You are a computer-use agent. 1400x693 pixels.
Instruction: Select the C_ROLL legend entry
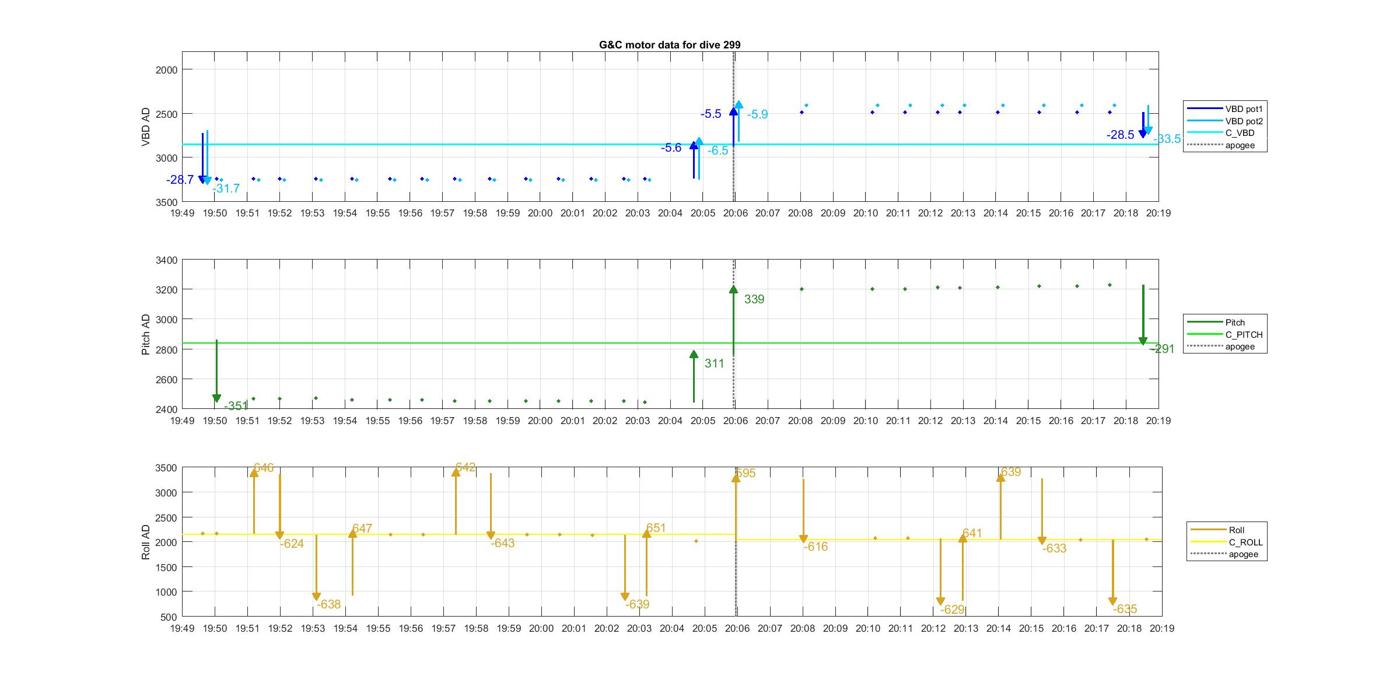[x=1245, y=542]
